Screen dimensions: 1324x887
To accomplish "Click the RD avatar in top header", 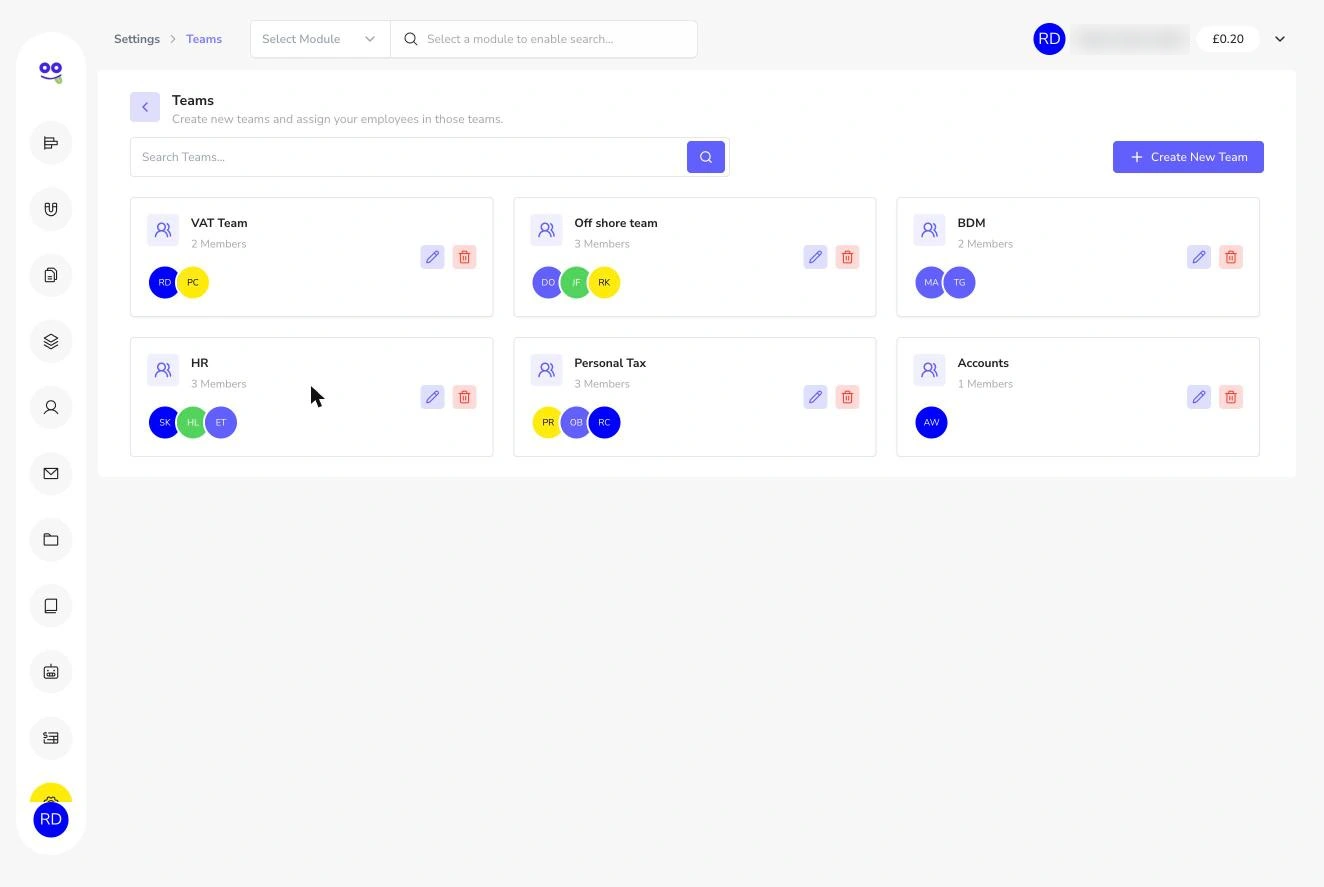I will pos(1049,39).
